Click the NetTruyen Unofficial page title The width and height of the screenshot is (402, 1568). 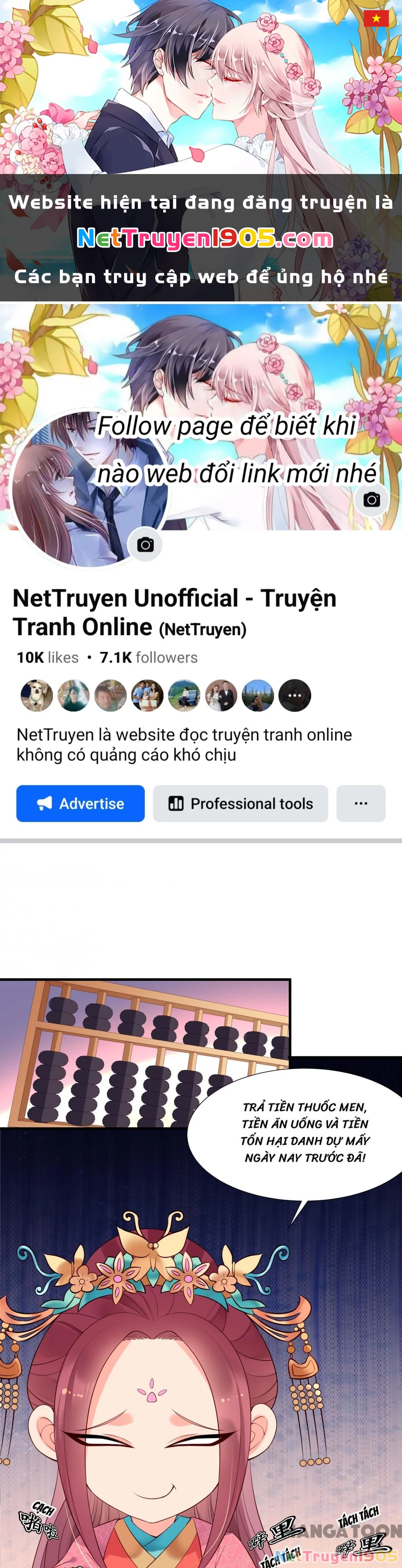[174, 612]
